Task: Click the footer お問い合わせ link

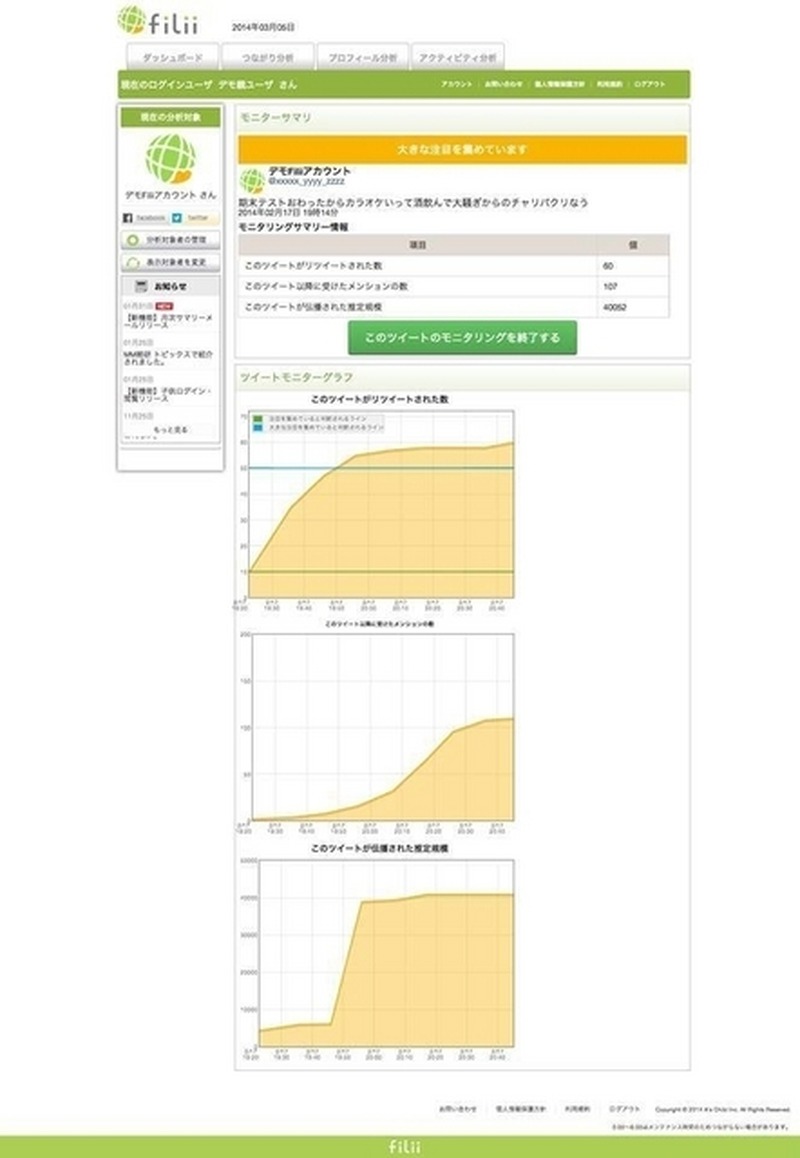Action: [456, 1109]
